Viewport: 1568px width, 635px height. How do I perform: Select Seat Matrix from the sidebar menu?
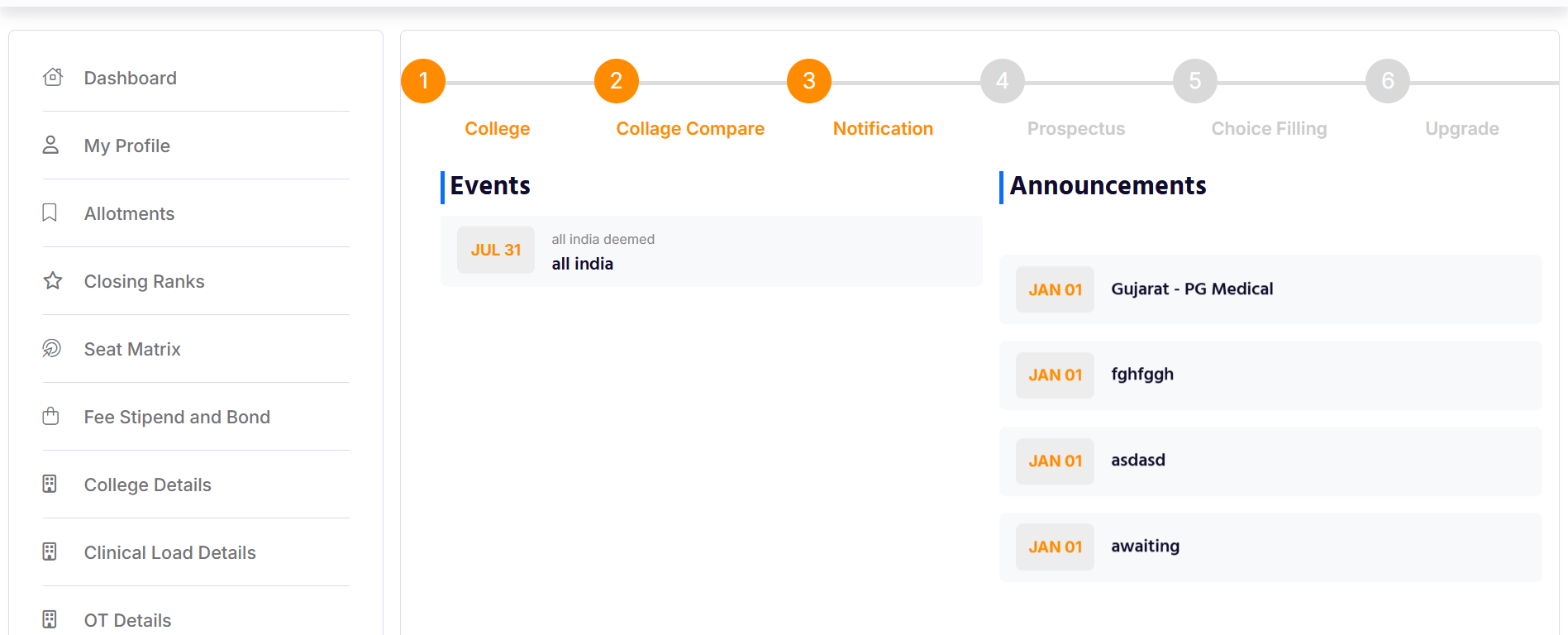(132, 348)
